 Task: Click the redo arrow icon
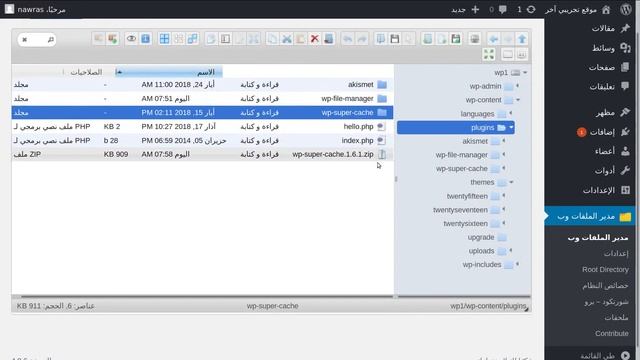coord(362,39)
